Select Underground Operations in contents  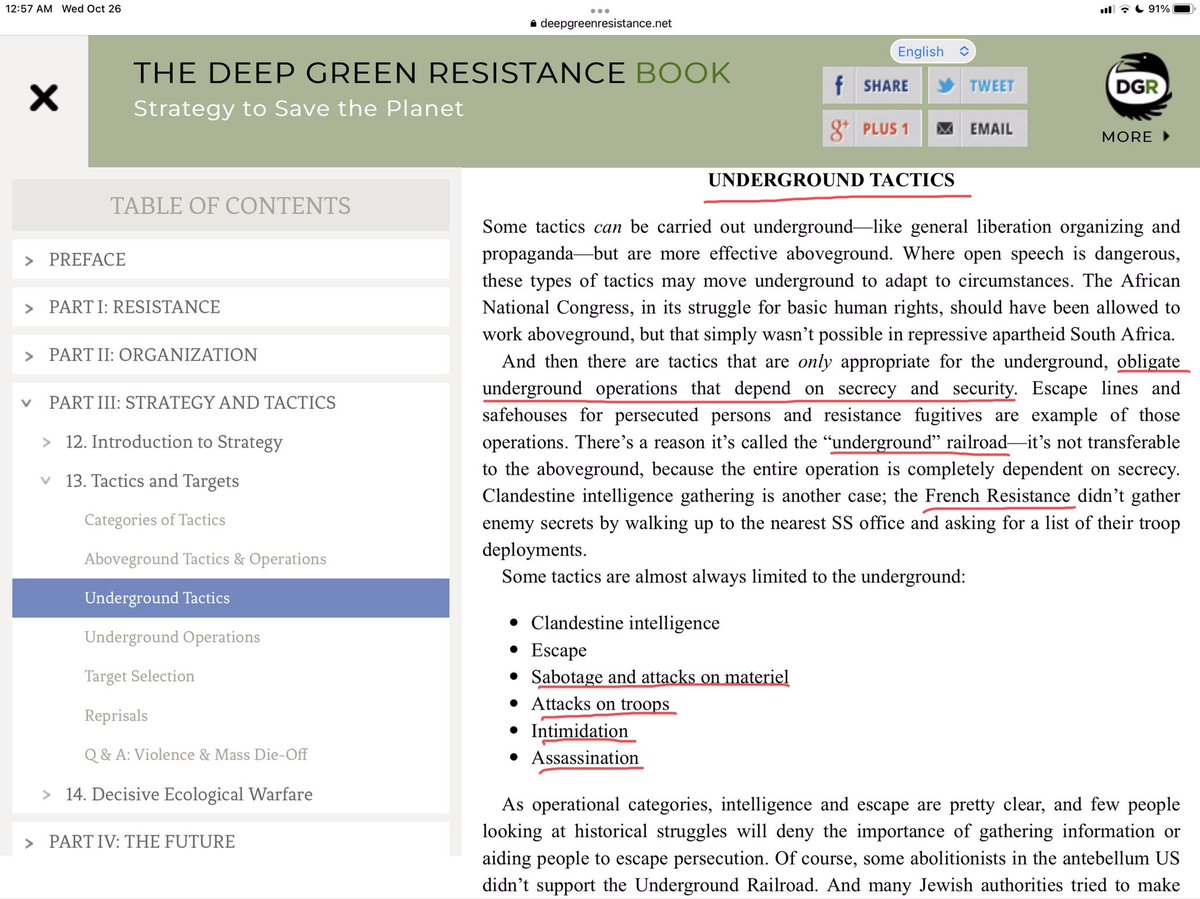(172, 637)
